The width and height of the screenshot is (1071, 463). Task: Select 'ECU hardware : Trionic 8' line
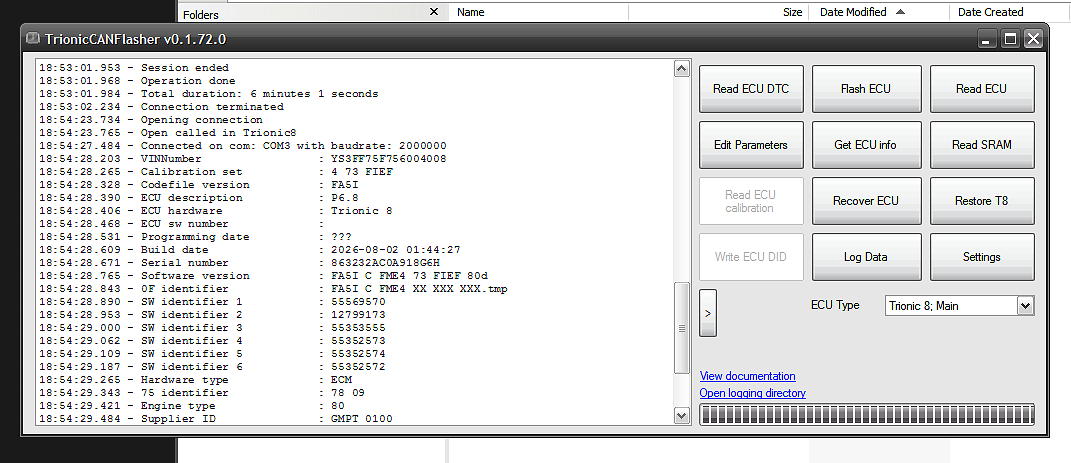[216, 211]
